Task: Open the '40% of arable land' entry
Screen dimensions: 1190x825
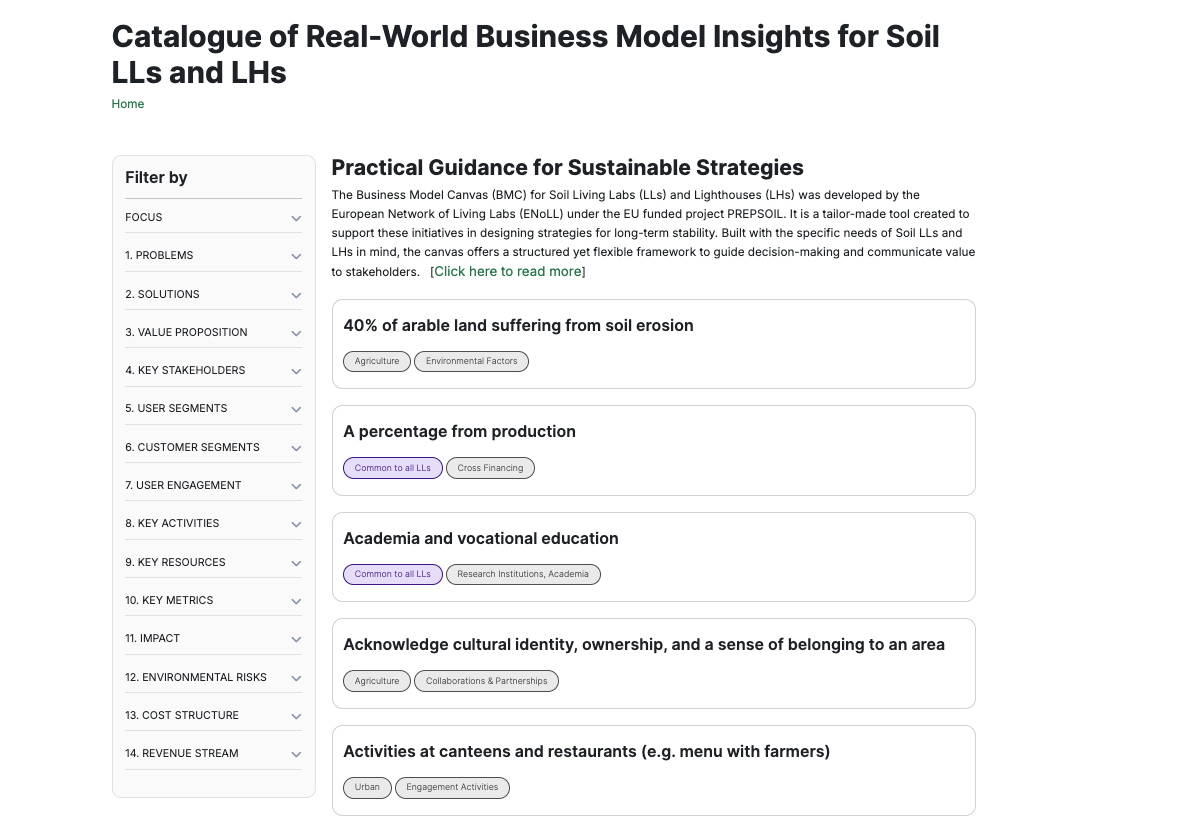Action: 518,326
